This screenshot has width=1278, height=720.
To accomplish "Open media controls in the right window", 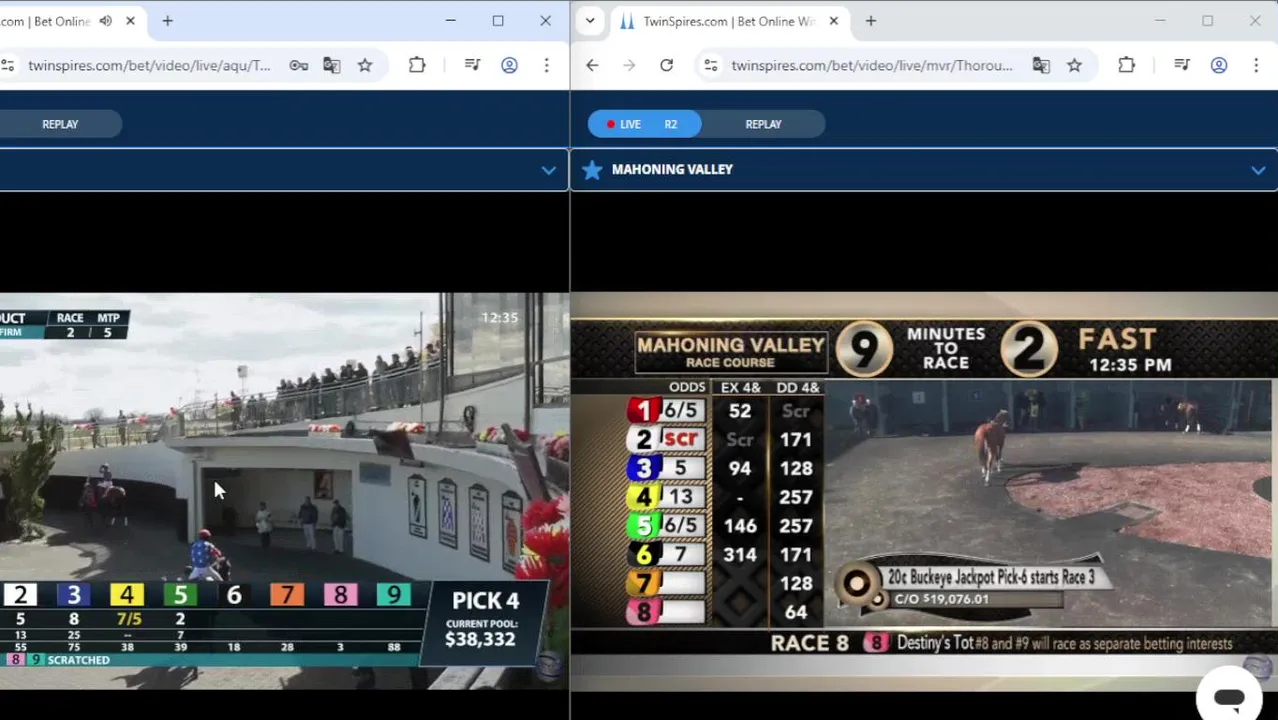I will click(1181, 65).
